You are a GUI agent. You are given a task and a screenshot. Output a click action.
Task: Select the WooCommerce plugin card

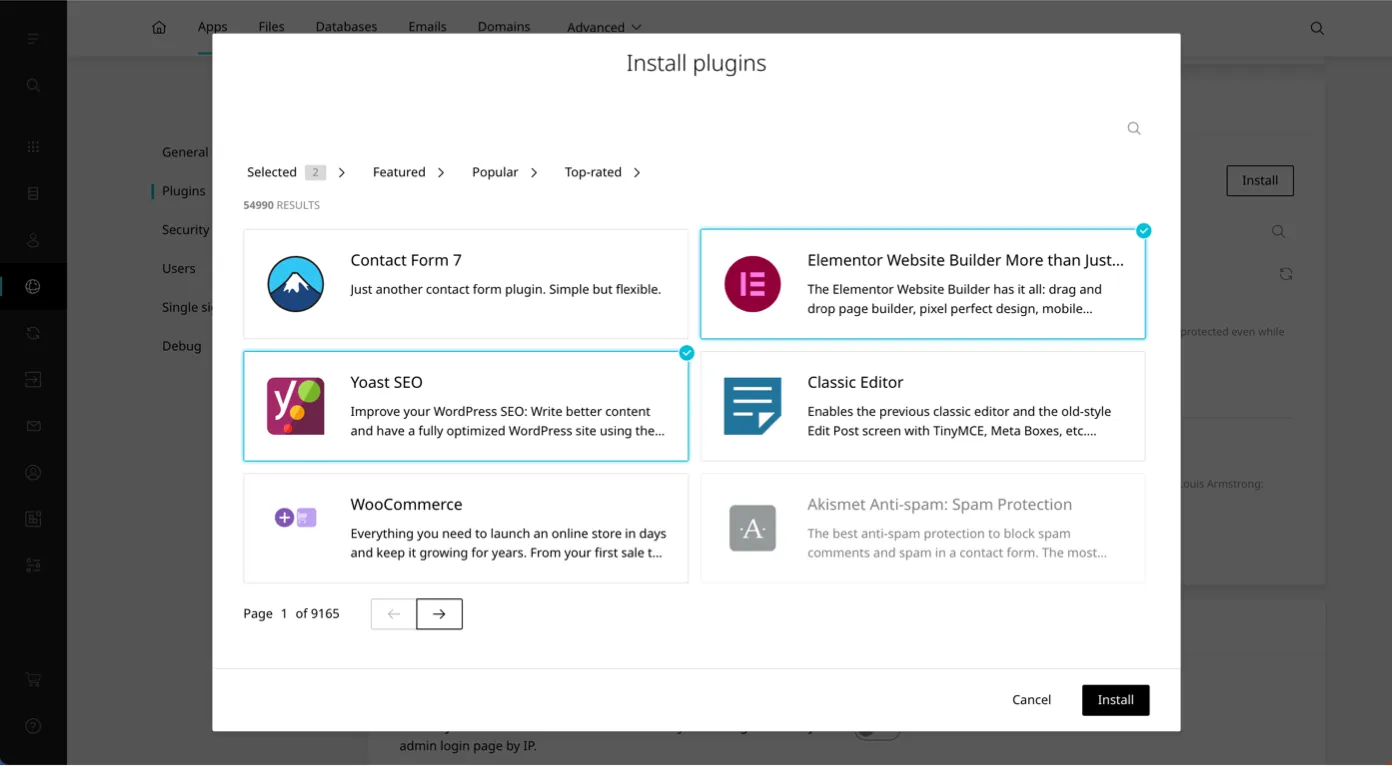click(x=466, y=528)
